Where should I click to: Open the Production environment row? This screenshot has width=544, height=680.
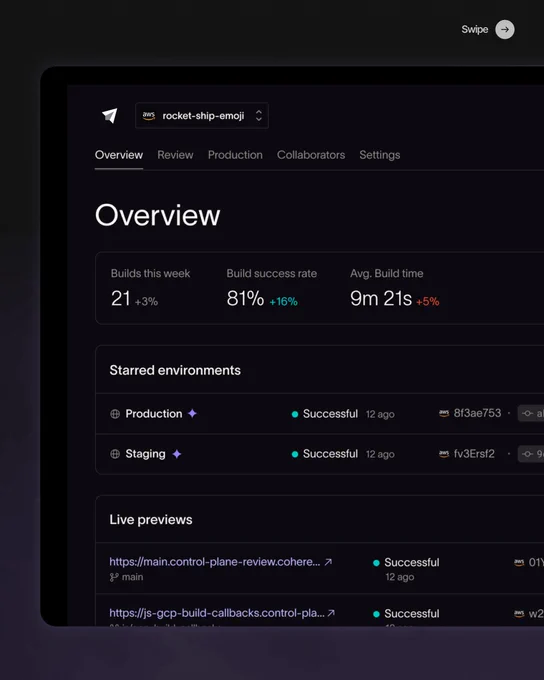320,414
